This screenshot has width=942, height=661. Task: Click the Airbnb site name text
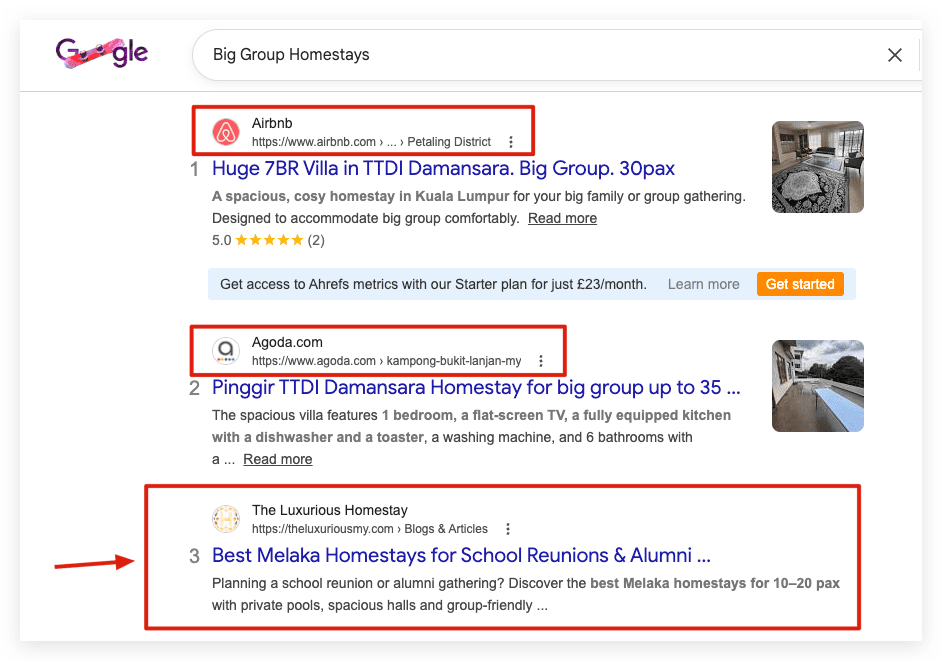pos(272,123)
